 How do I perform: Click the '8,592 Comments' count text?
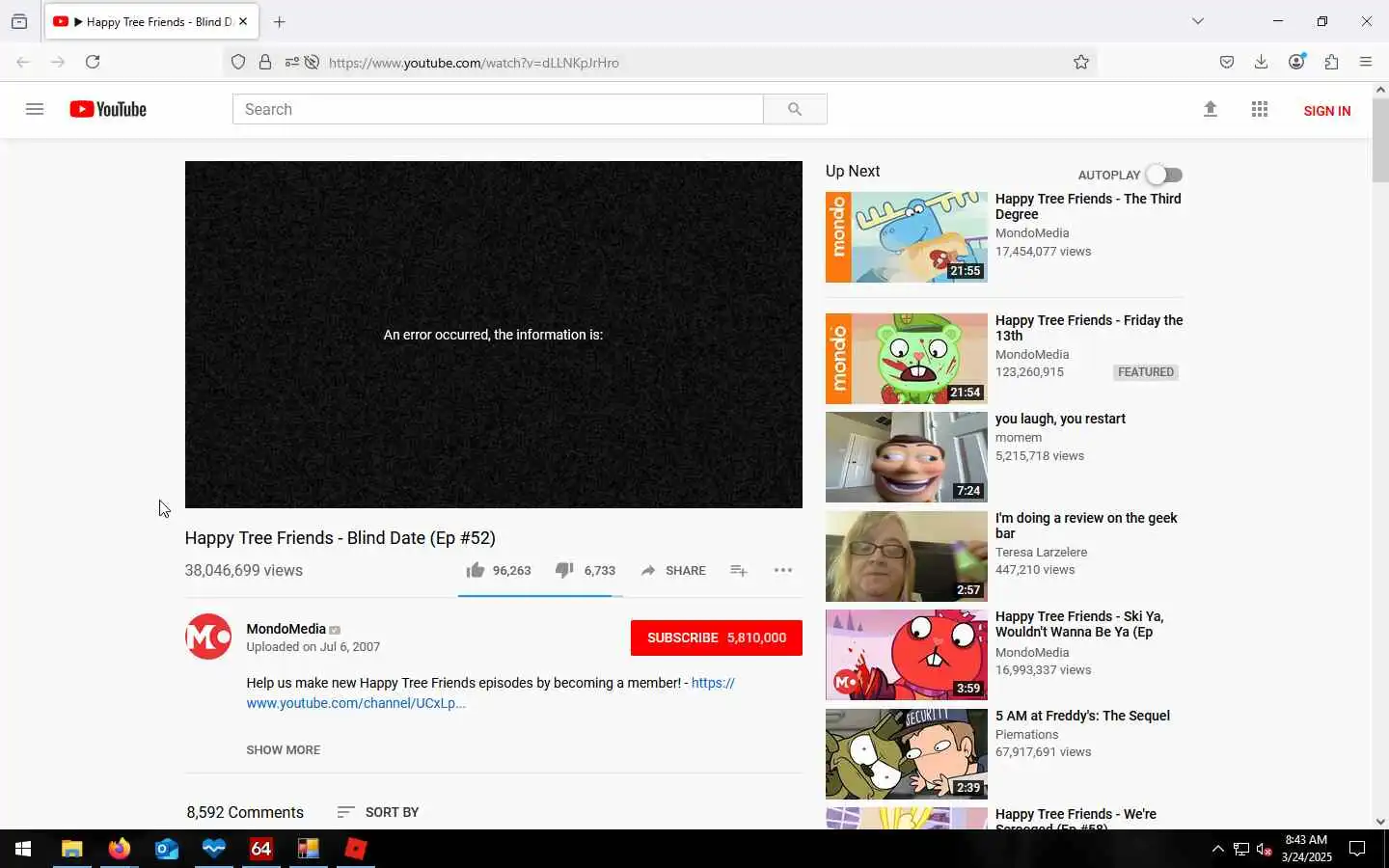(x=245, y=812)
